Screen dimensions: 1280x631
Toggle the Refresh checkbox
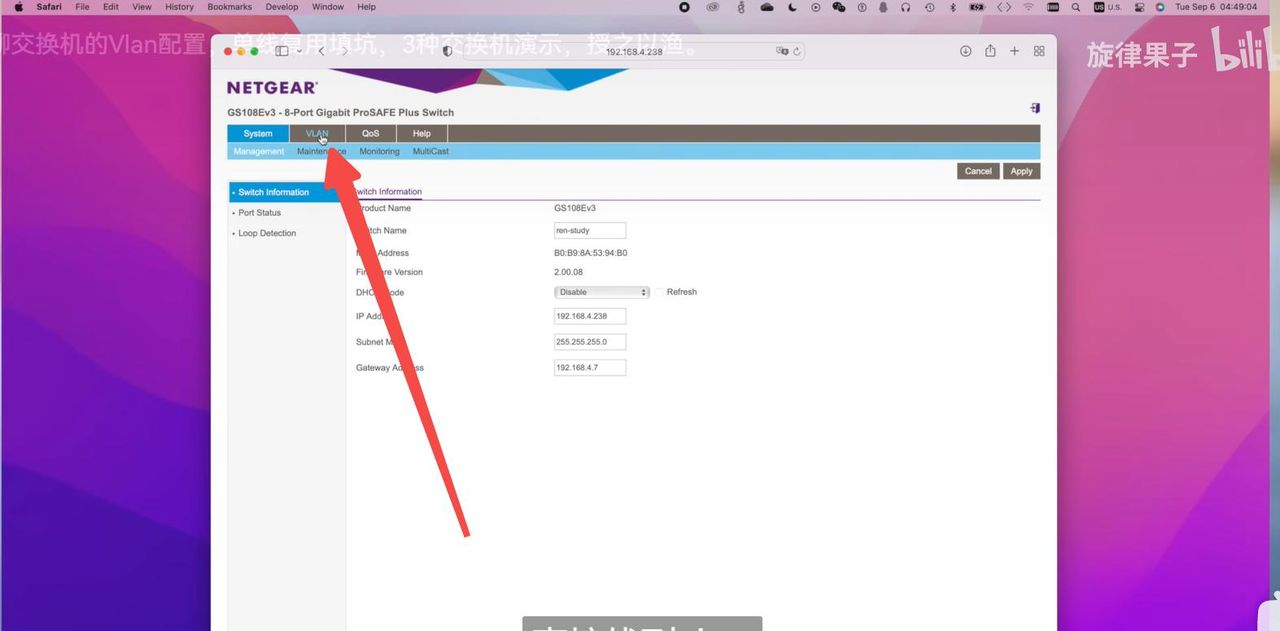point(659,292)
